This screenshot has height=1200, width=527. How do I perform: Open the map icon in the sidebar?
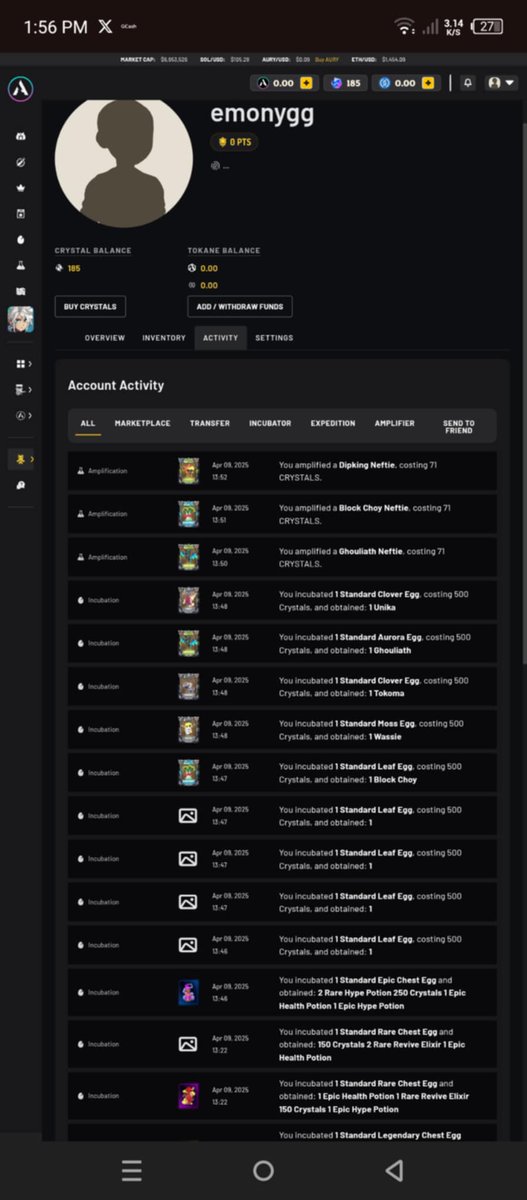[20, 291]
